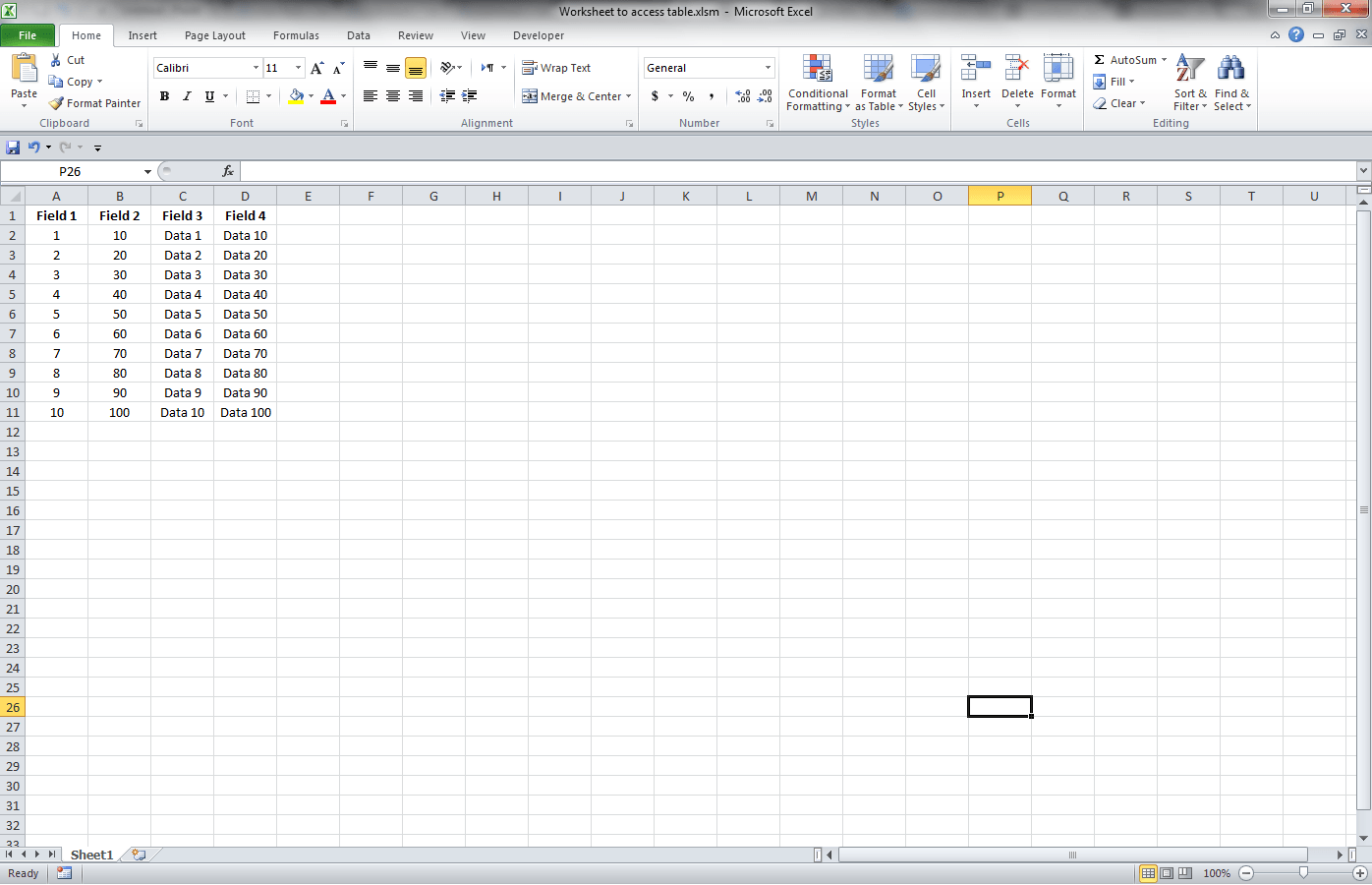Image resolution: width=1372 pixels, height=885 pixels.
Task: Open the Fill Color dropdown arrow
Action: tap(310, 96)
